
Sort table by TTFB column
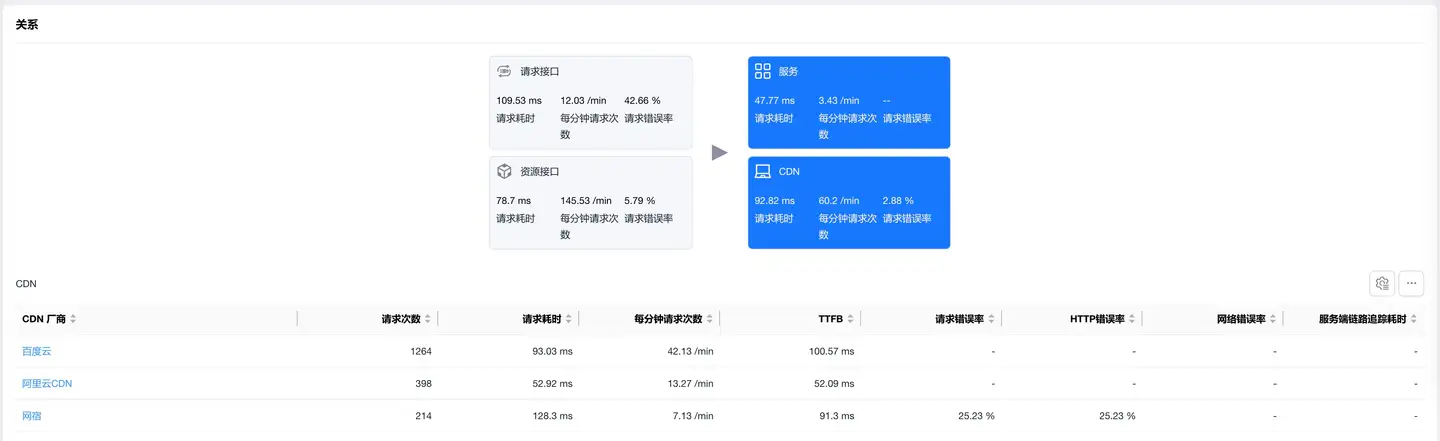pos(851,319)
